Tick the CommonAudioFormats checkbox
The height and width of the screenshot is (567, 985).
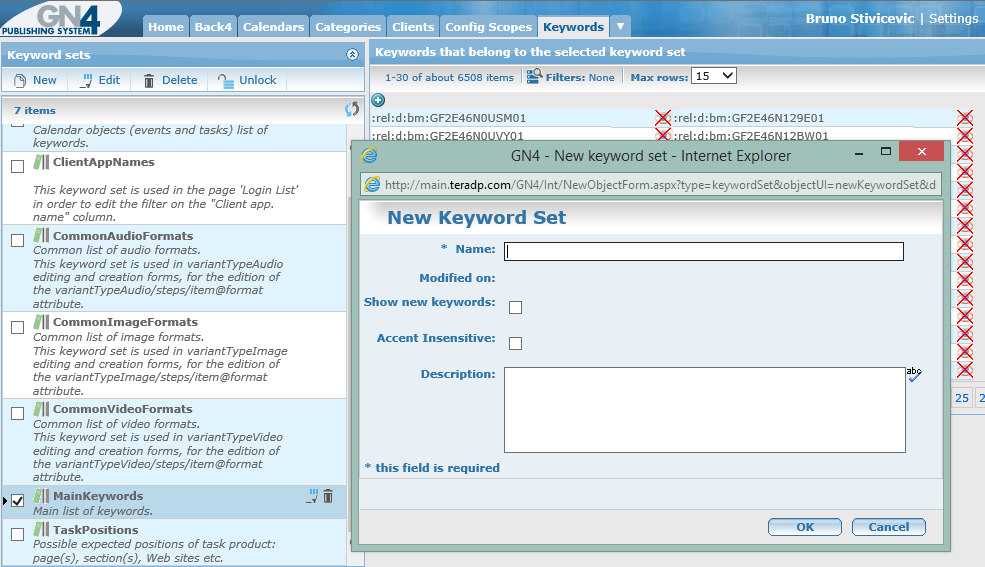(x=18, y=240)
